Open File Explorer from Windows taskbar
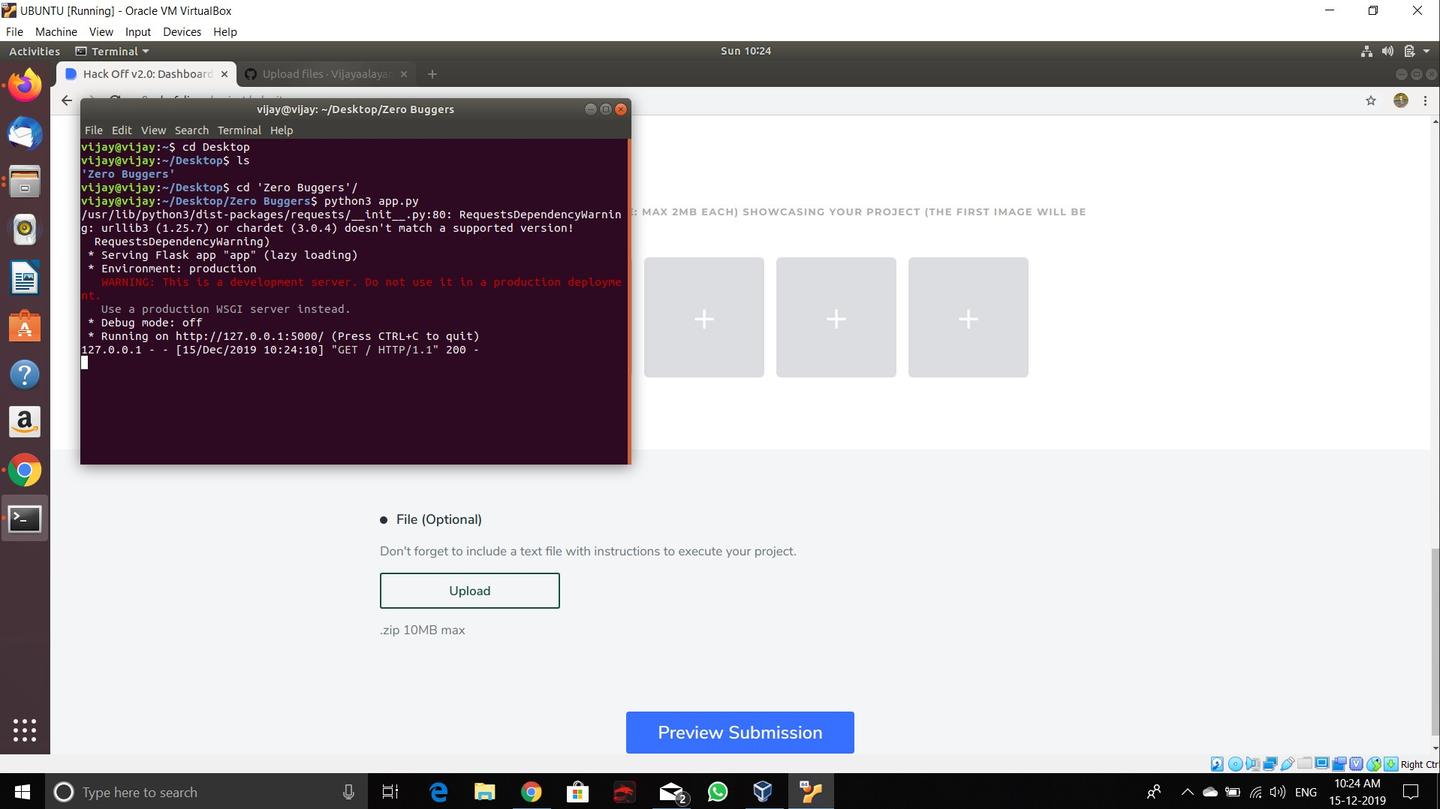 coord(484,791)
